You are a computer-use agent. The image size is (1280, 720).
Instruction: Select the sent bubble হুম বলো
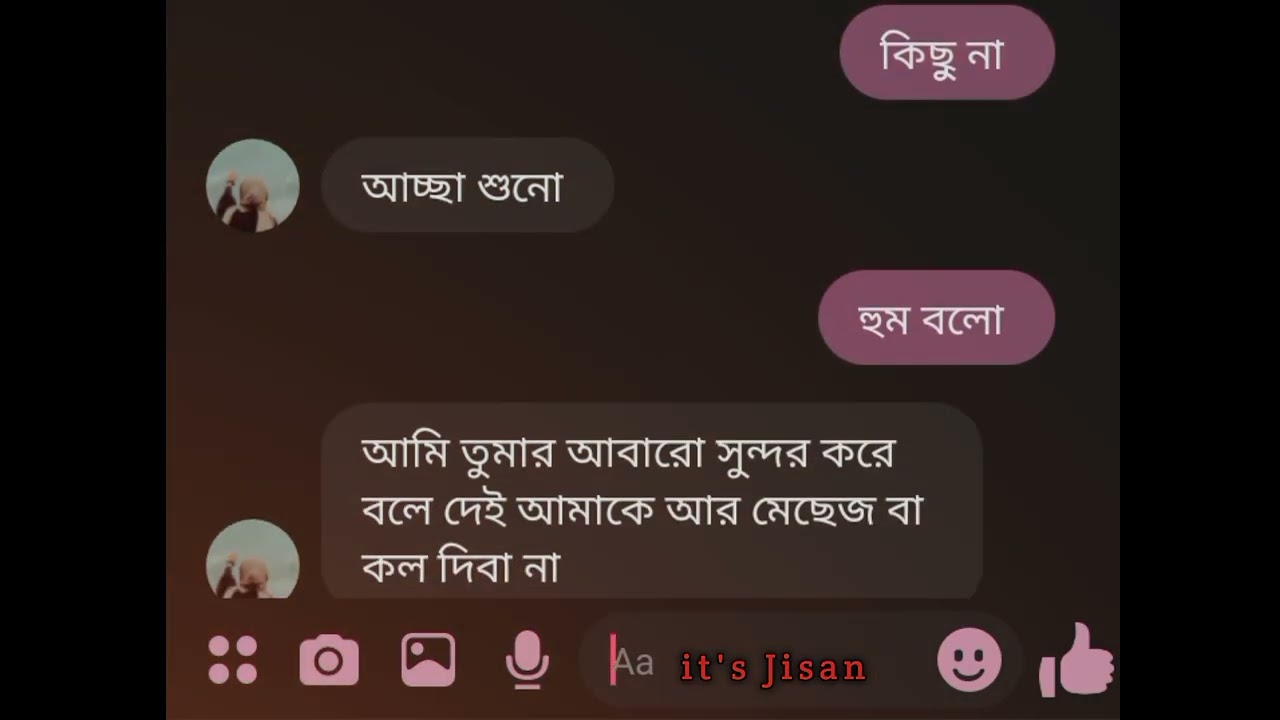pos(936,318)
